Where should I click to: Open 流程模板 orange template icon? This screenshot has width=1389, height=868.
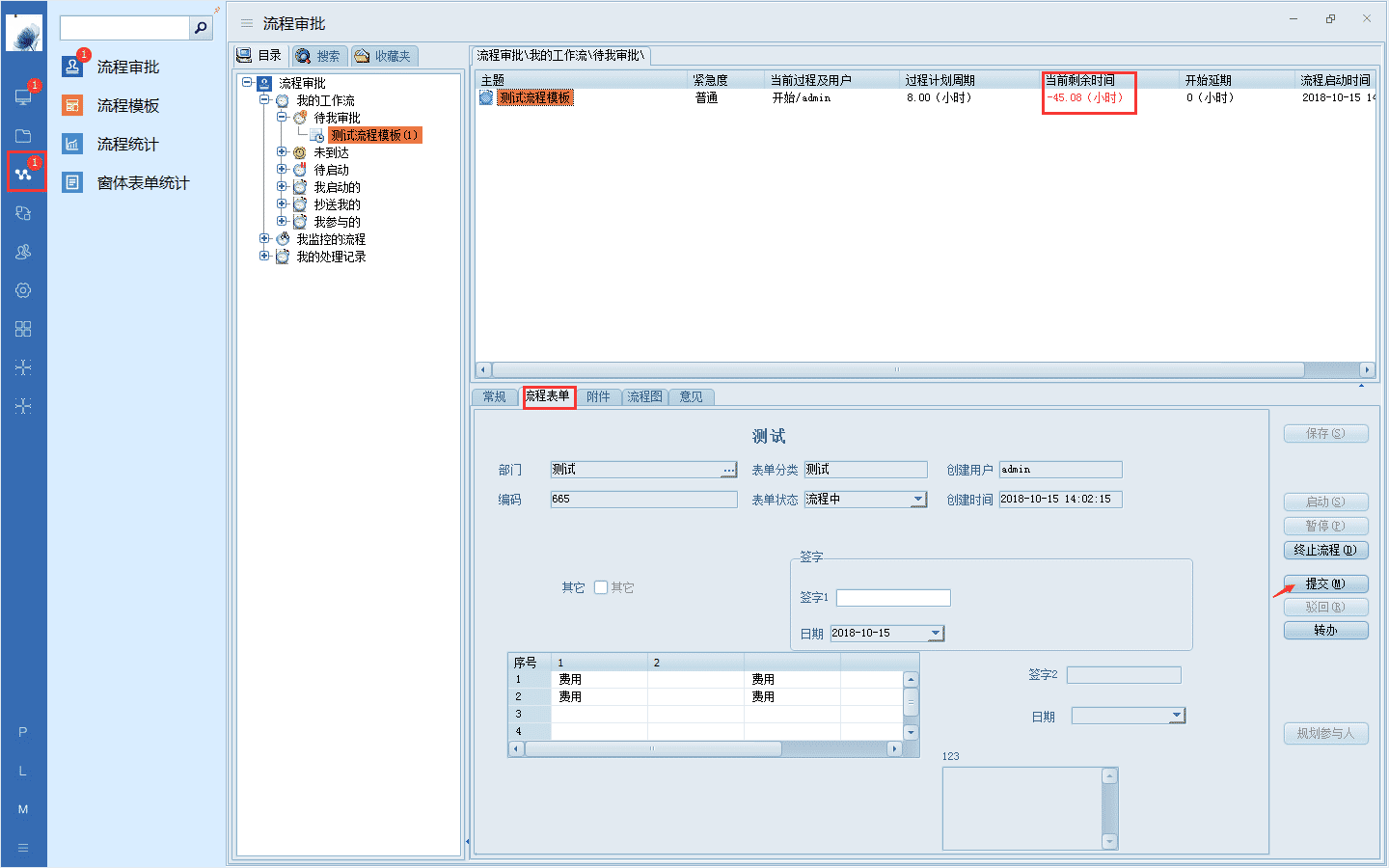tap(72, 105)
